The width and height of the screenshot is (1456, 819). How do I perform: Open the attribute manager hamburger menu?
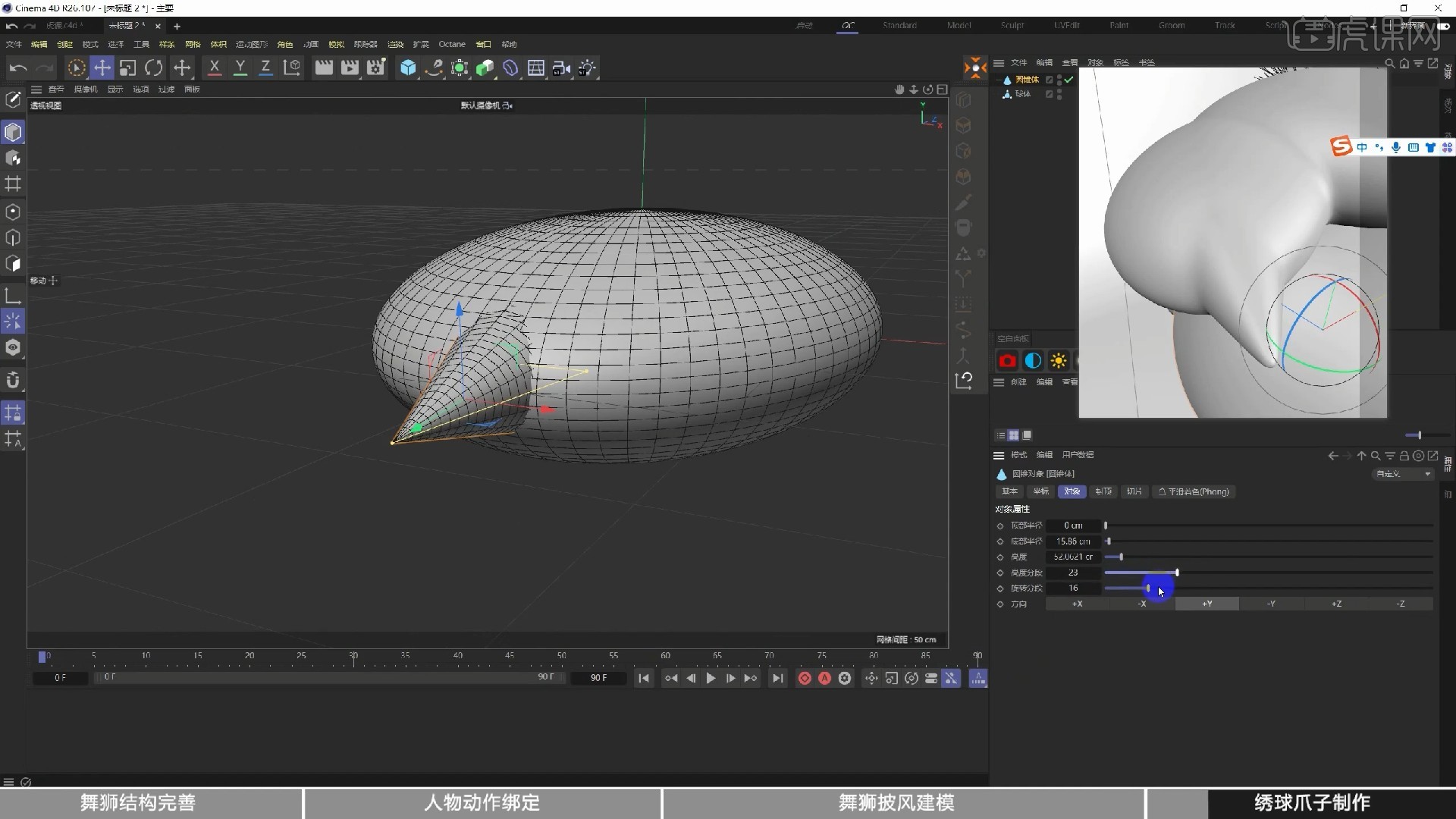(x=999, y=456)
